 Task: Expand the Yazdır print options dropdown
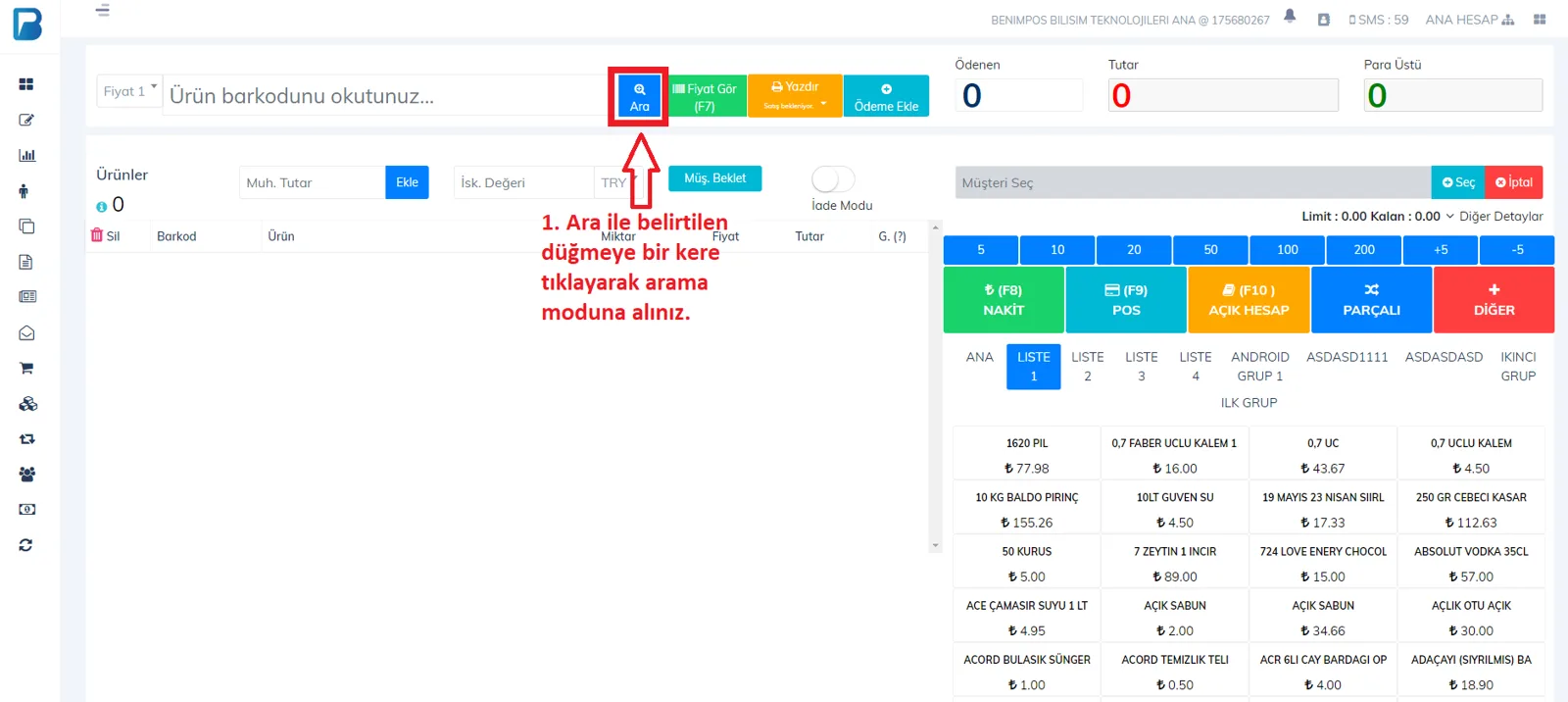tap(823, 104)
